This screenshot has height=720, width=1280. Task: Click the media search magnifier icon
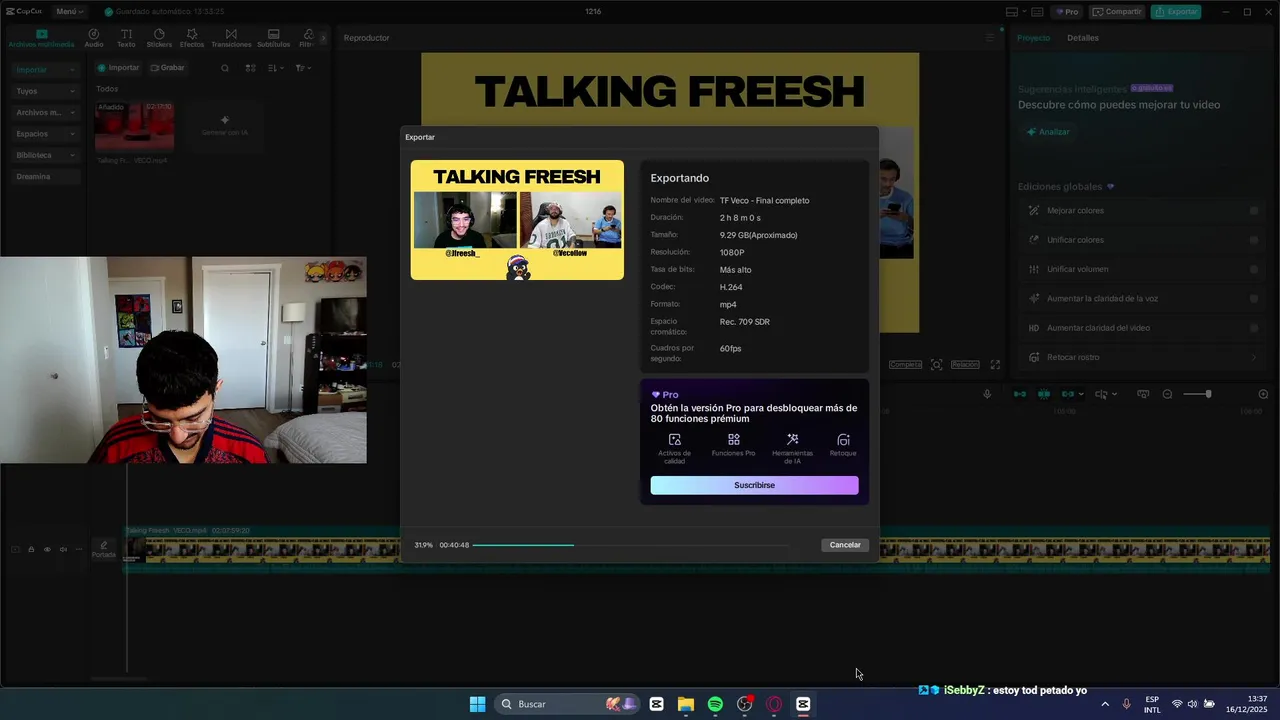pyautogui.click(x=225, y=68)
